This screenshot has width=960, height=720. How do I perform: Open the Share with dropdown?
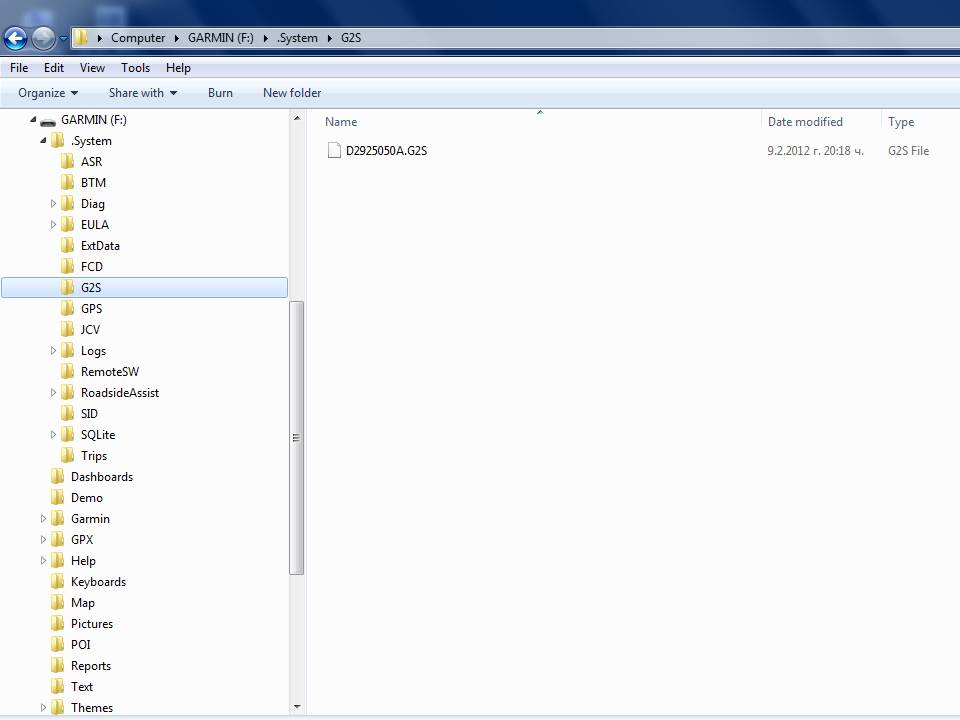click(x=142, y=93)
